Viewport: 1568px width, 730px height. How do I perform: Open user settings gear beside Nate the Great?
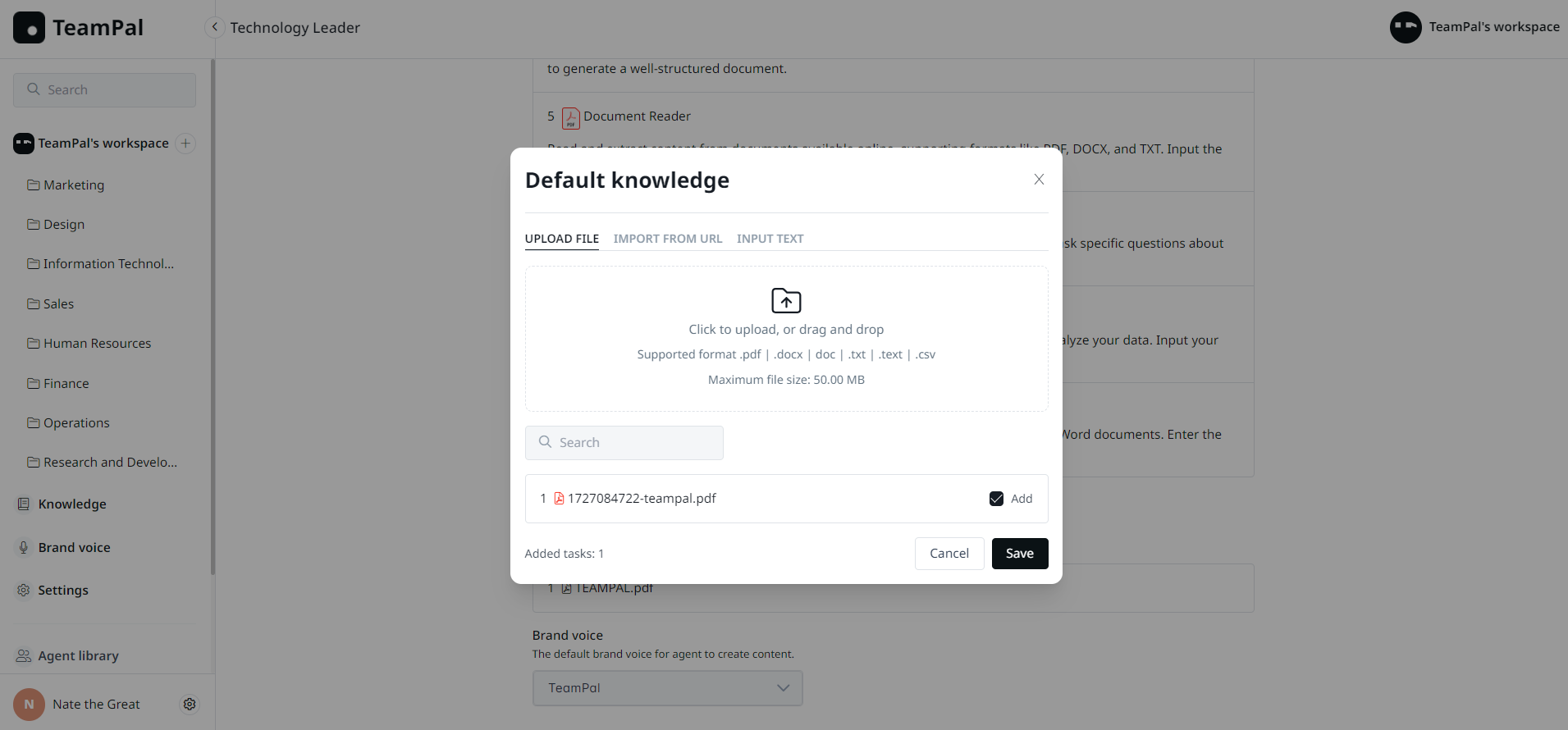(x=190, y=705)
